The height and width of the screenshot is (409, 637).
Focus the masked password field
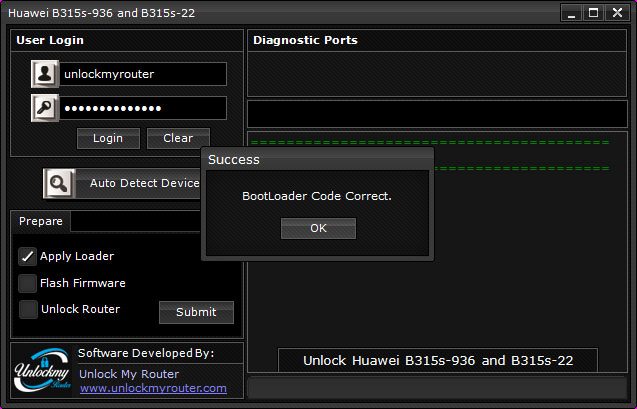coord(143,108)
